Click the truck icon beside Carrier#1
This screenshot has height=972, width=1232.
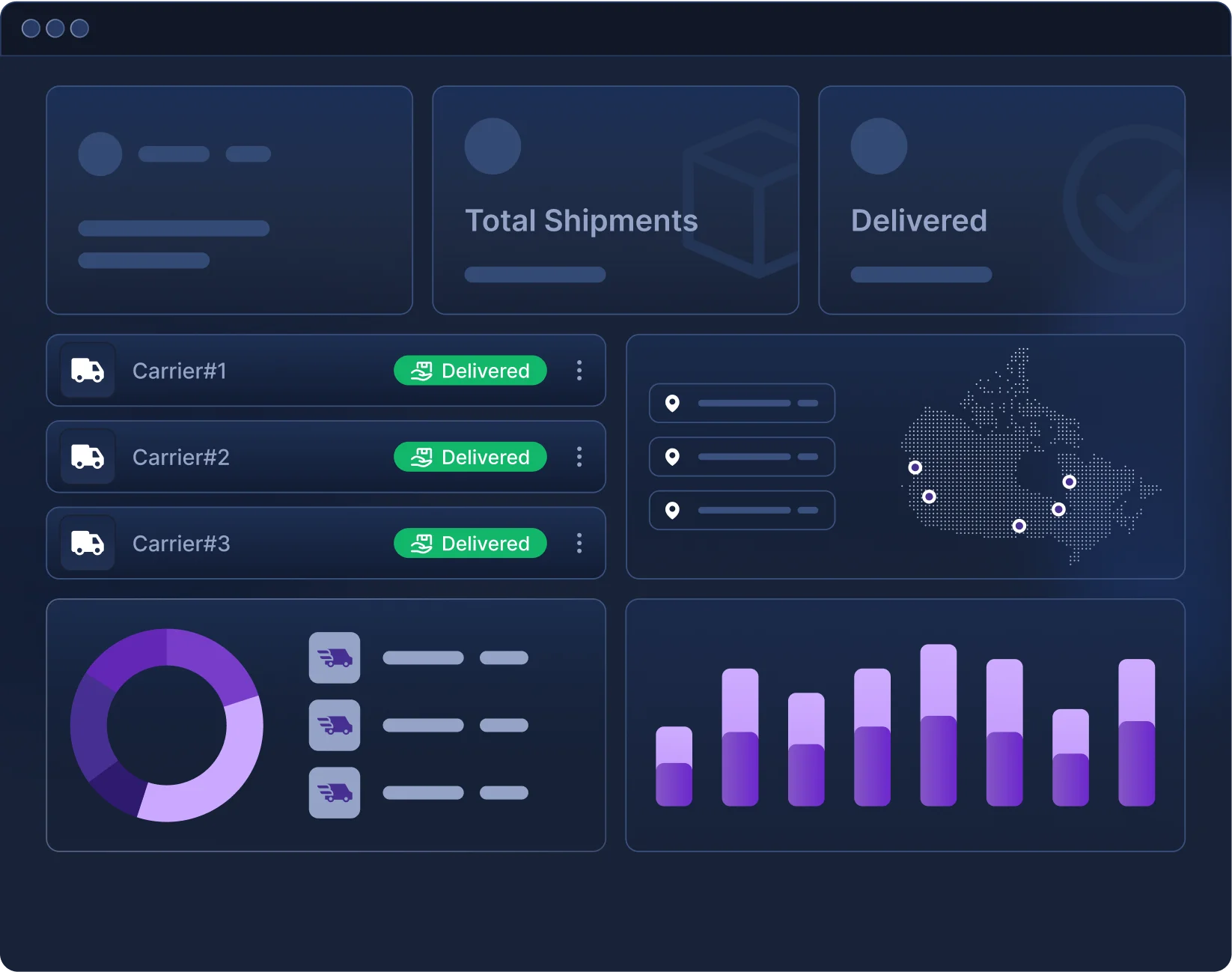pos(88,370)
